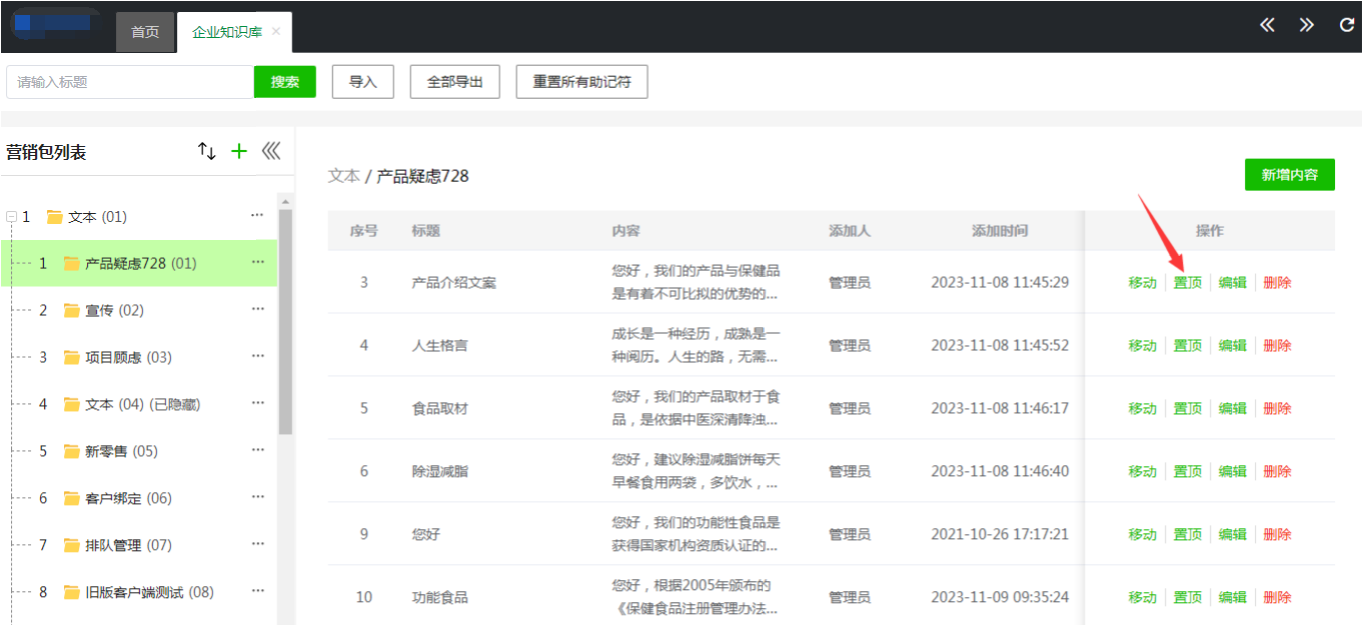The width and height of the screenshot is (1362, 626).
Task: Click the green 搜索 button
Action: click(285, 82)
